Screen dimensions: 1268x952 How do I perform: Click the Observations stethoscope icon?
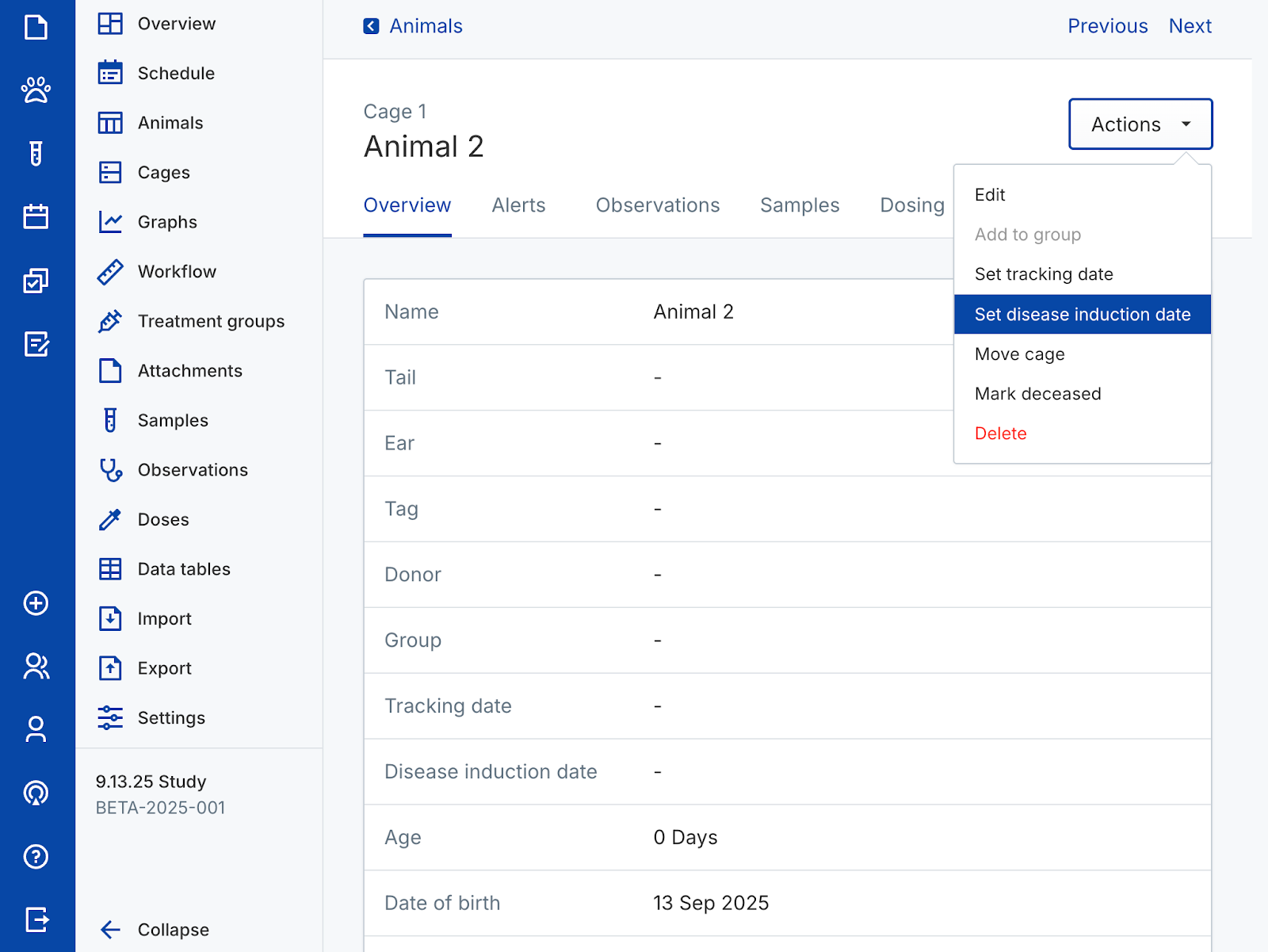click(x=110, y=470)
